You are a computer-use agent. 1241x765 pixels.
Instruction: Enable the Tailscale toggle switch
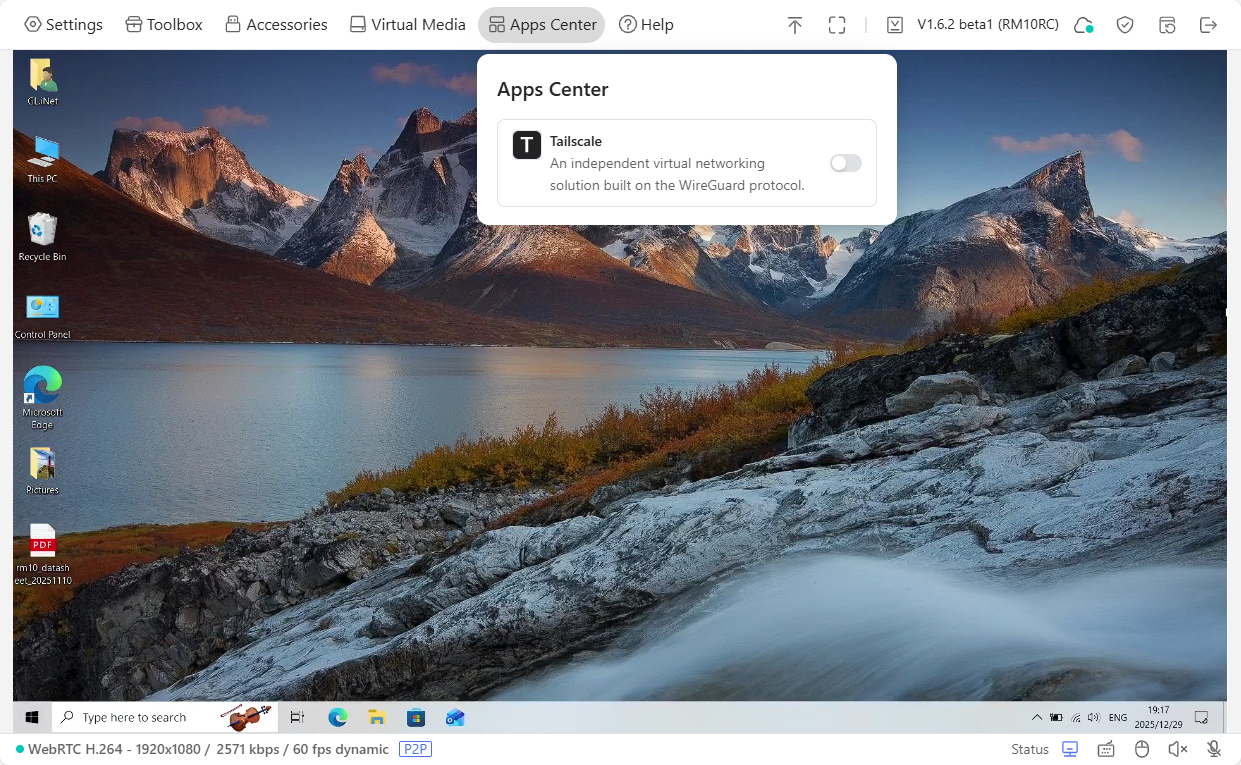(845, 163)
